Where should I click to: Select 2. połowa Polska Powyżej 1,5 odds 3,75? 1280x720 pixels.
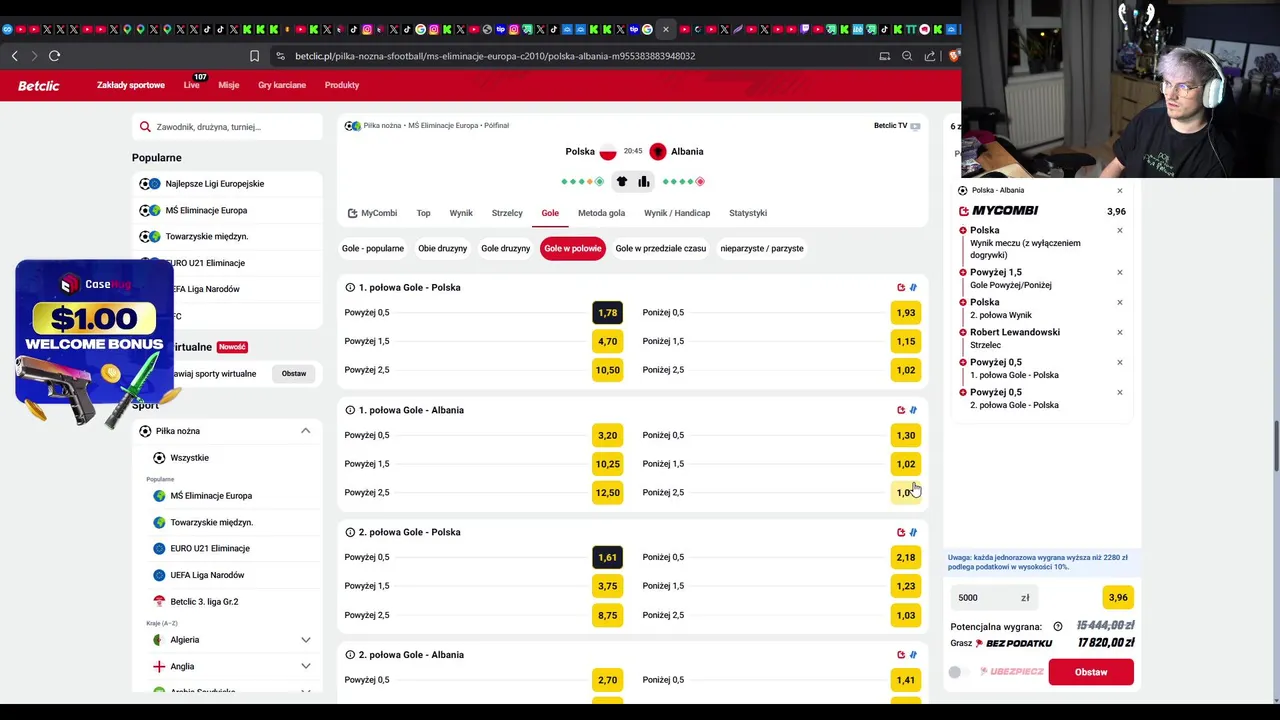607,586
